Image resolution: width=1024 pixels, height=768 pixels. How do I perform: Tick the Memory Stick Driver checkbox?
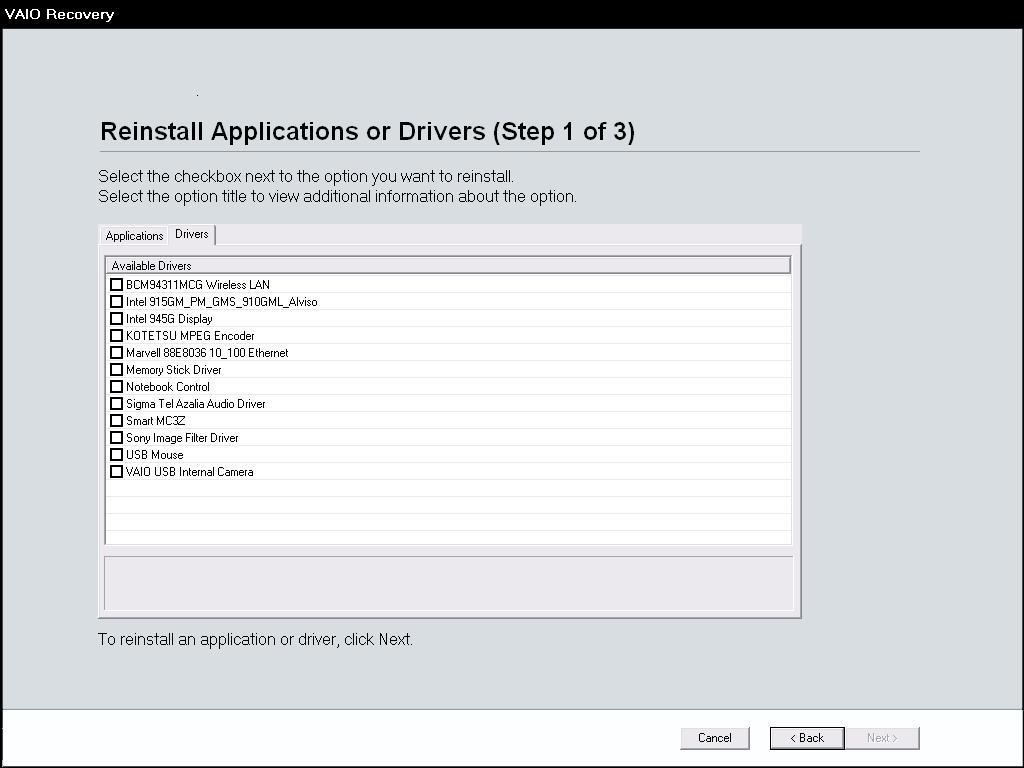point(116,370)
